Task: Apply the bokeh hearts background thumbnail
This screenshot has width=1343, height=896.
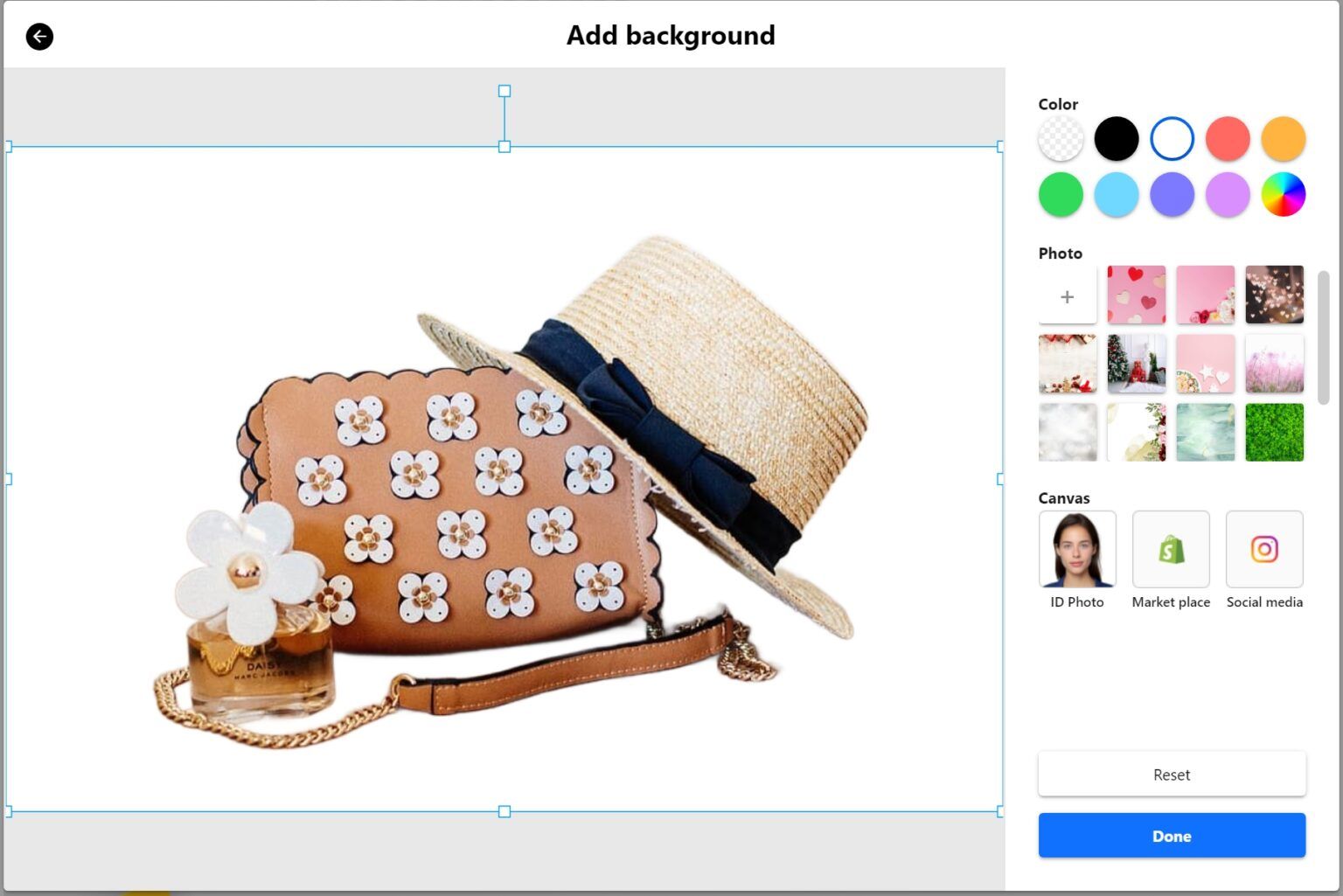Action: [1274, 295]
